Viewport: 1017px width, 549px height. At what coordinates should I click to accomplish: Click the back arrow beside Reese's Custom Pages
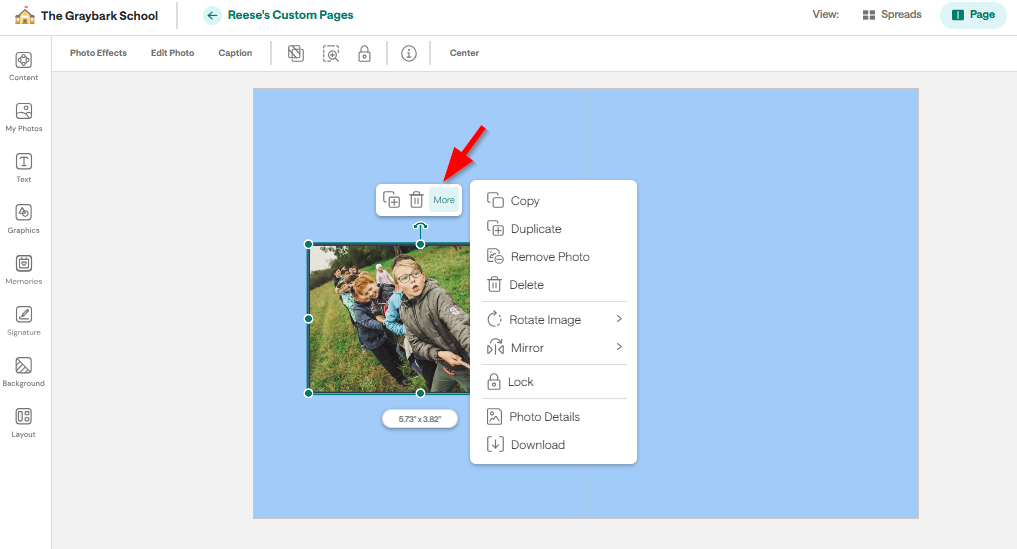tap(212, 15)
